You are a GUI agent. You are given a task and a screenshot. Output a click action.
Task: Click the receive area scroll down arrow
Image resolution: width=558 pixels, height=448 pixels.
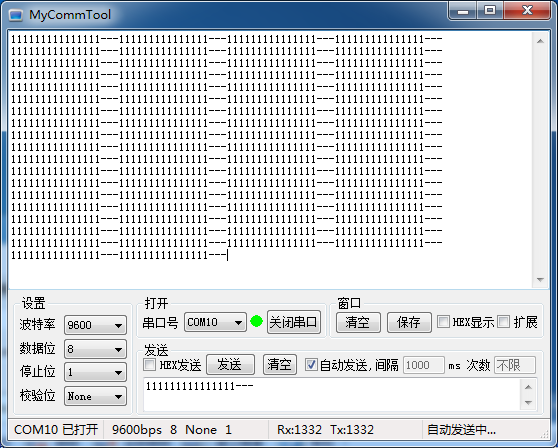pyautogui.click(x=540, y=280)
